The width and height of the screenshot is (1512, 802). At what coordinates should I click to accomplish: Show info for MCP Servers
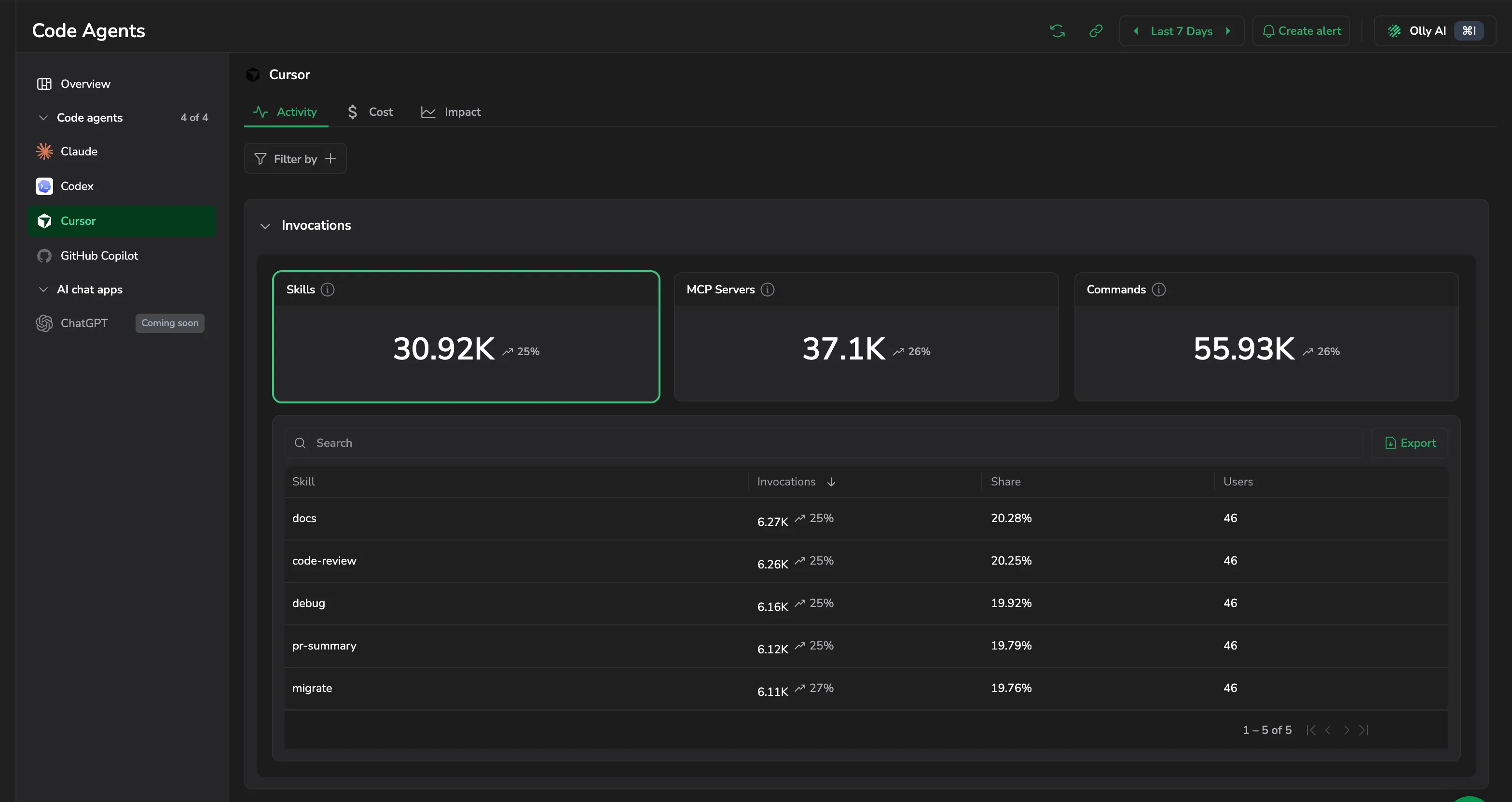click(768, 290)
